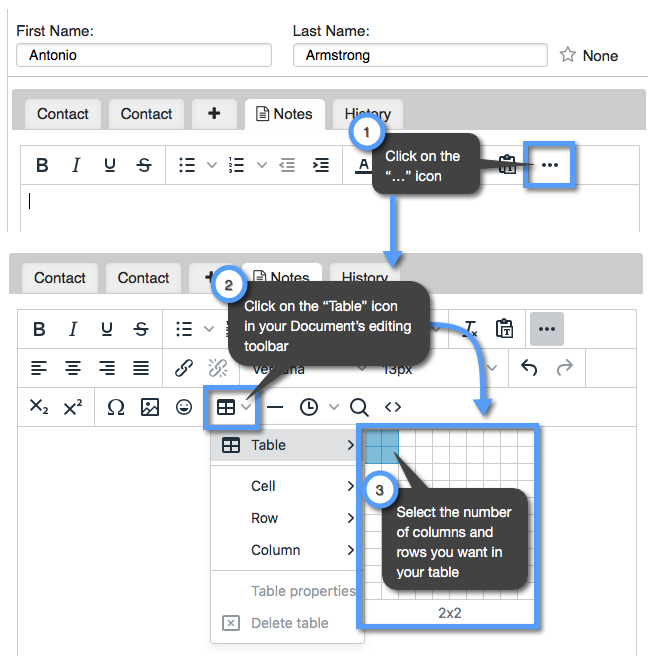Expand bullet list styles in the expanded toolbar

tap(209, 329)
